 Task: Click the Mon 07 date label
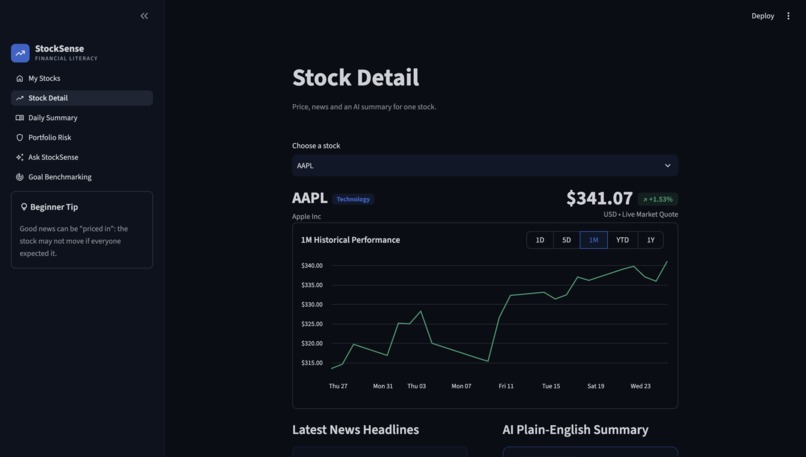click(x=461, y=386)
